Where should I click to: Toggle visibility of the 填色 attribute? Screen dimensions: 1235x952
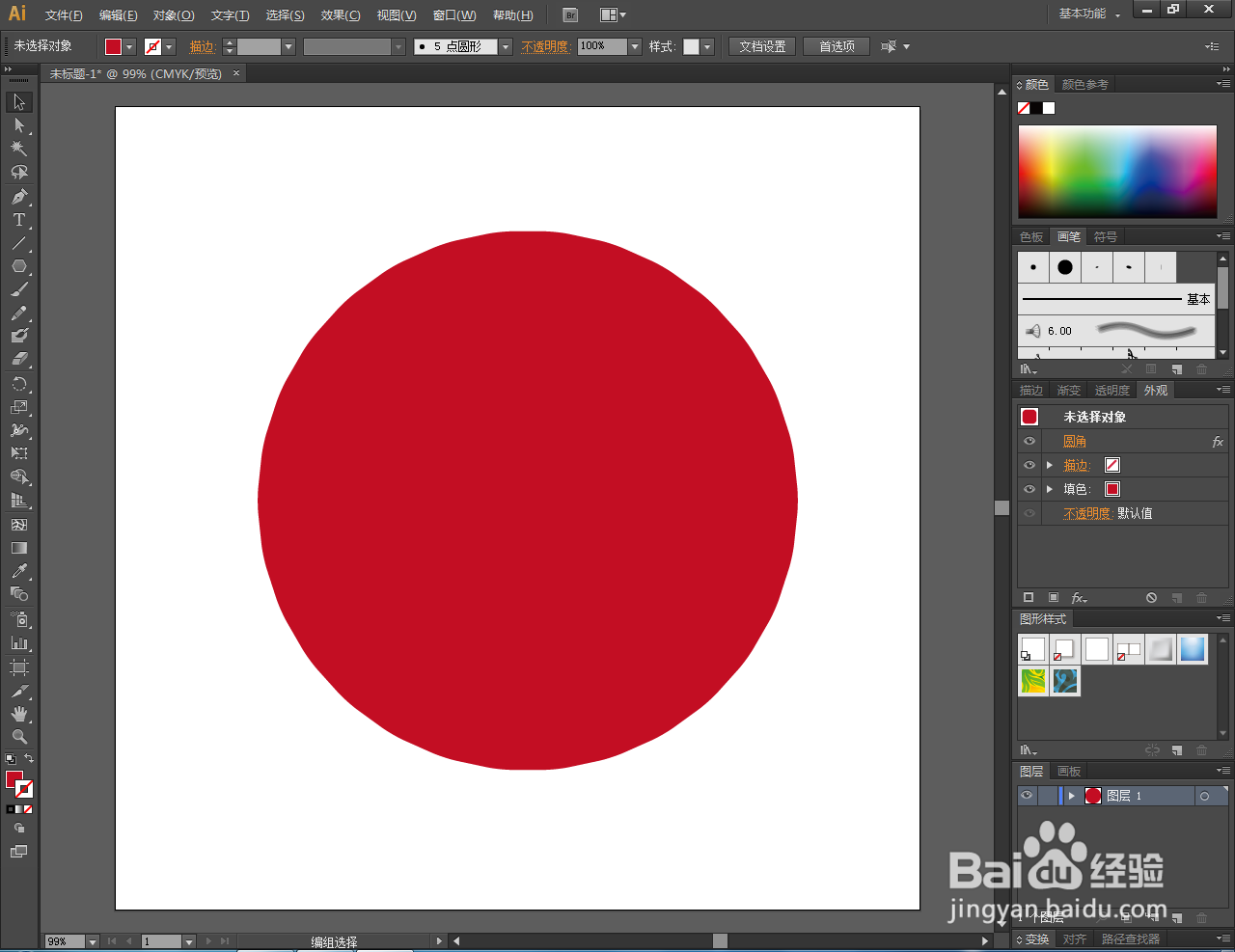[1029, 489]
